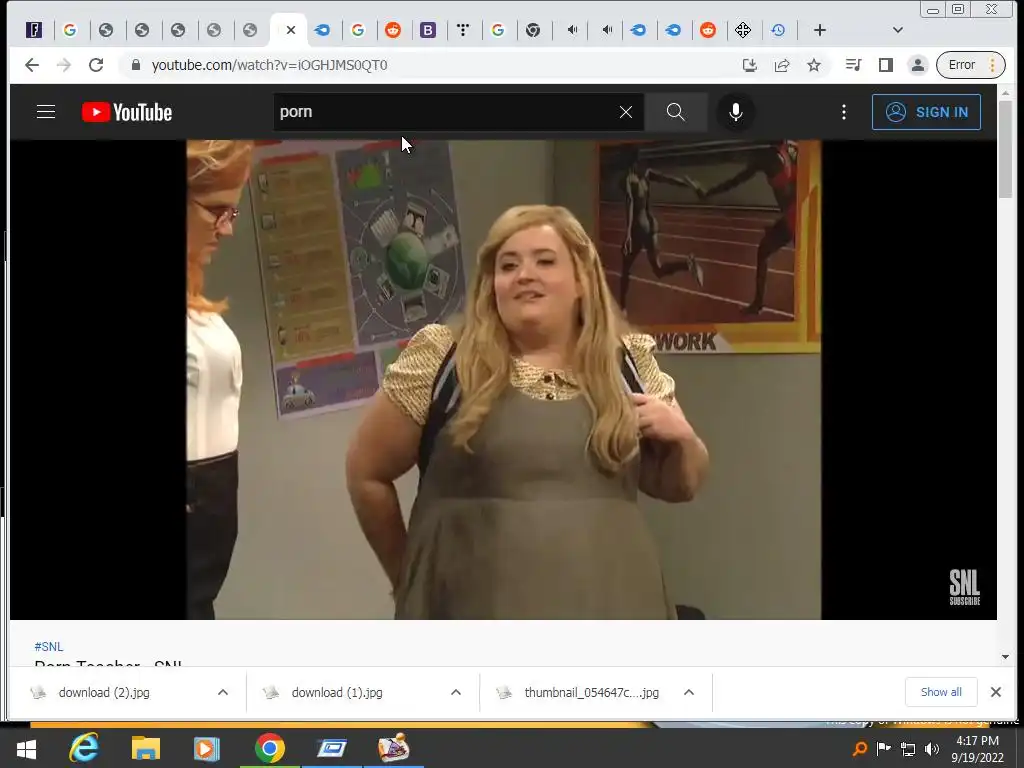Click the YouTube magnifier search button
The width and height of the screenshot is (1024, 768).
[676, 112]
